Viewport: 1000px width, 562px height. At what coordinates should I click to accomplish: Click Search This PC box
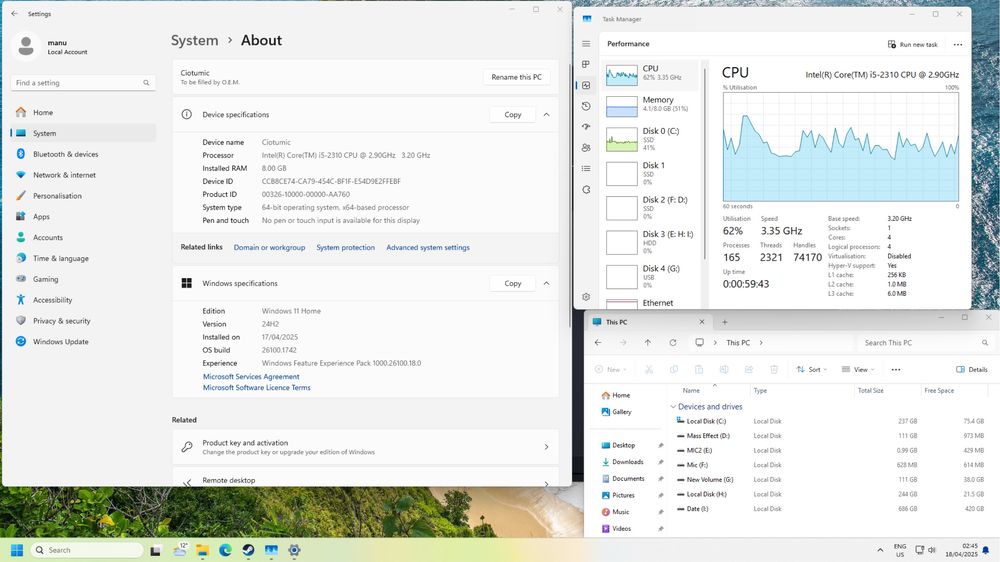pos(925,343)
